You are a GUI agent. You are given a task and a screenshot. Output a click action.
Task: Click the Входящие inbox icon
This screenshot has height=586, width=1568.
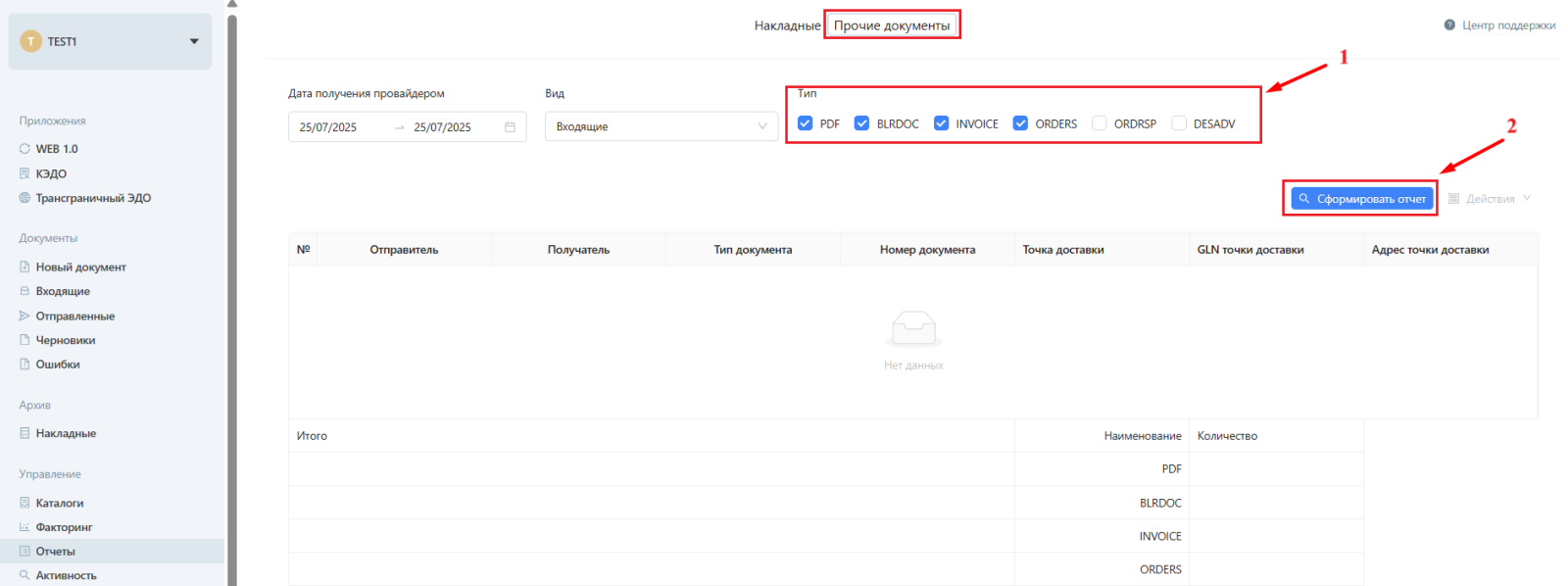point(24,291)
